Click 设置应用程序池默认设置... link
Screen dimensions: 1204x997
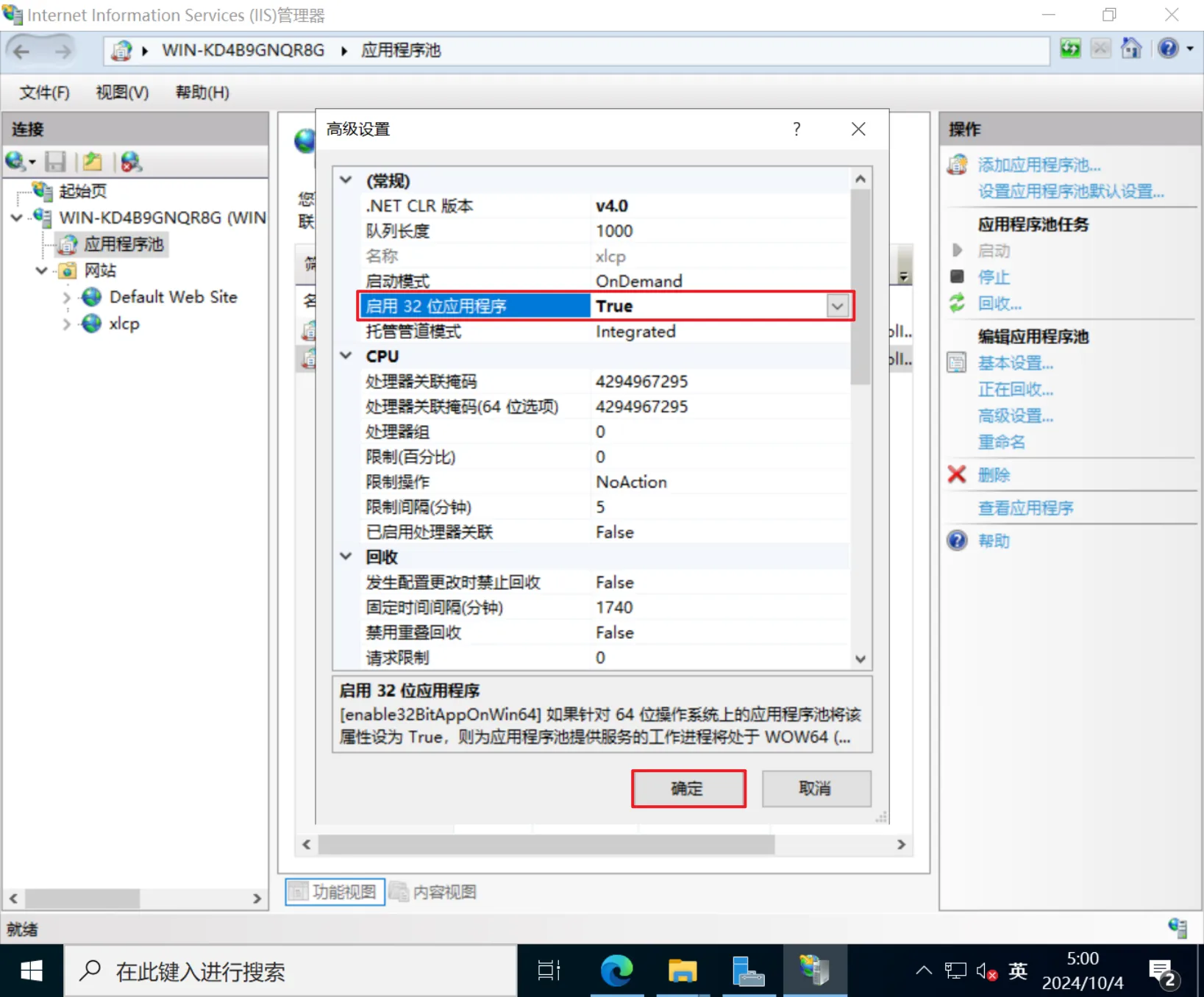(x=1071, y=191)
